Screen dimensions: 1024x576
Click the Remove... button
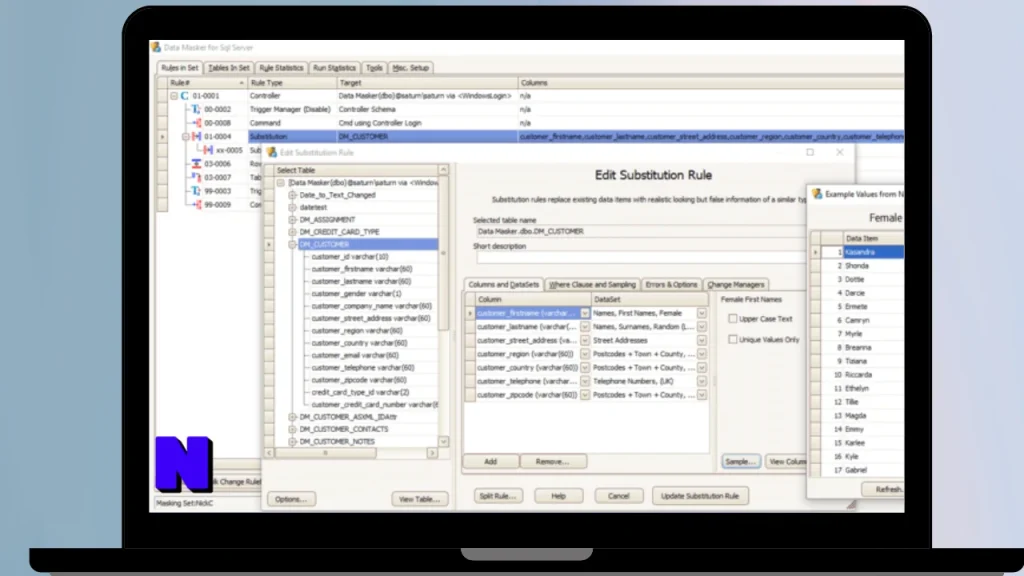coord(552,462)
